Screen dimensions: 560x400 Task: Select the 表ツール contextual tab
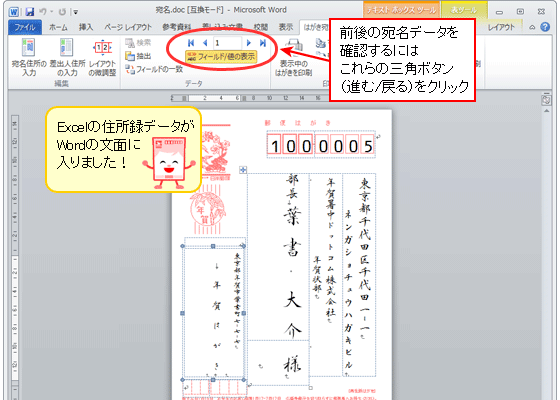tap(464, 10)
